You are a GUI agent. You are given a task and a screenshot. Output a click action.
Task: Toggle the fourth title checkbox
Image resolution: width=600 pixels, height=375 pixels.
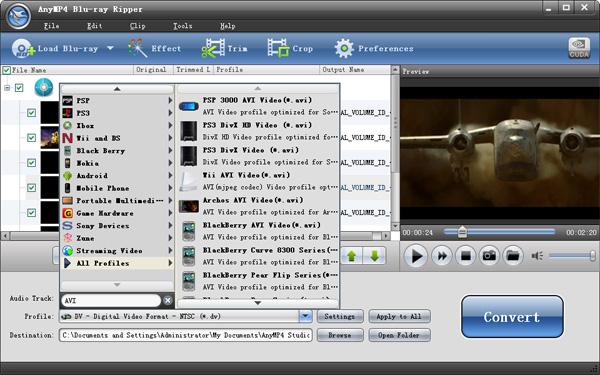click(31, 188)
